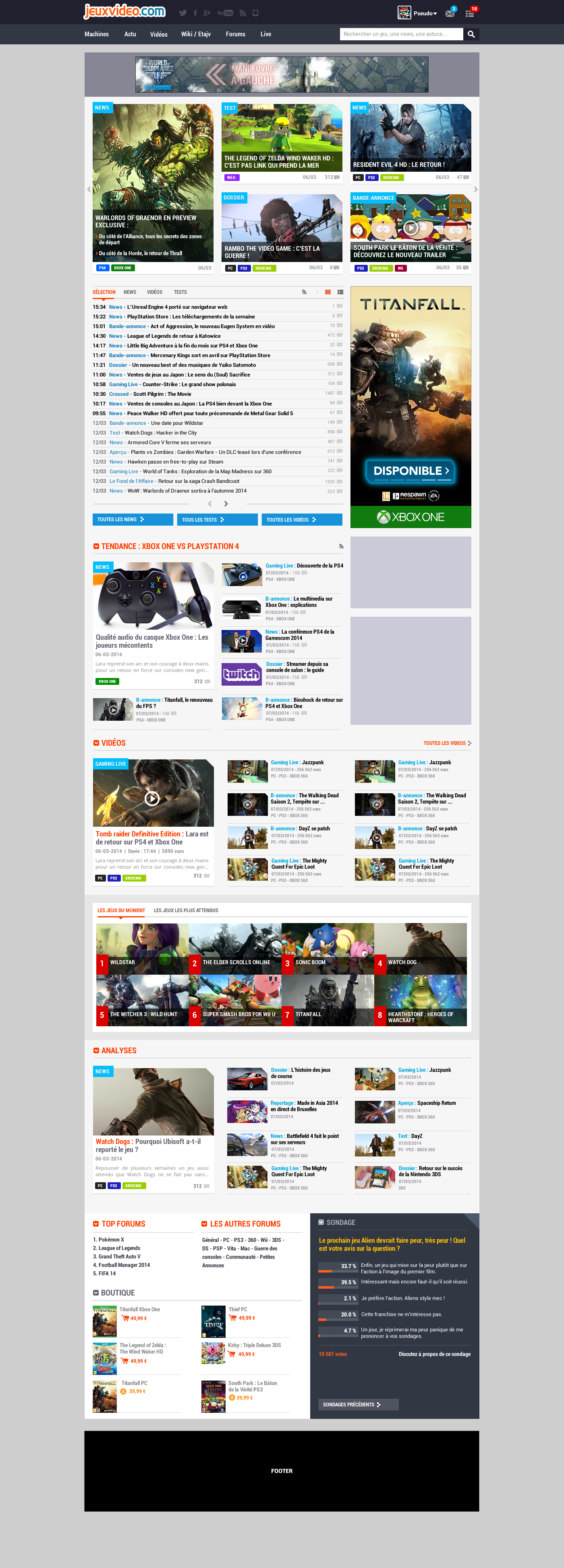Screen dimensions: 564x1568
Task: Click the search magnifier button
Action: [x=471, y=34]
